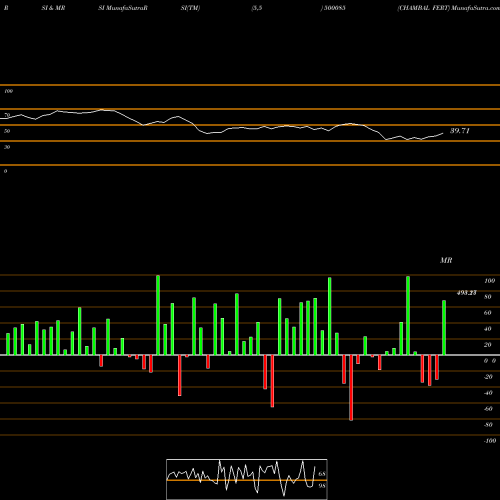Click the 100 label on MR axis
500x500 pixels.
(489, 281)
